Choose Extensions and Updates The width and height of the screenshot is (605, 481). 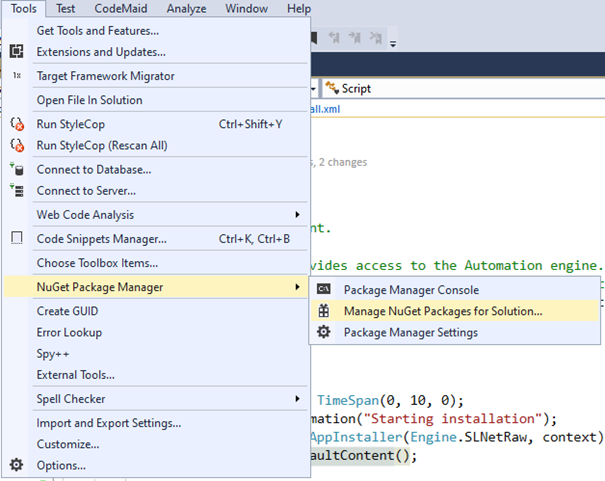(x=156, y=52)
